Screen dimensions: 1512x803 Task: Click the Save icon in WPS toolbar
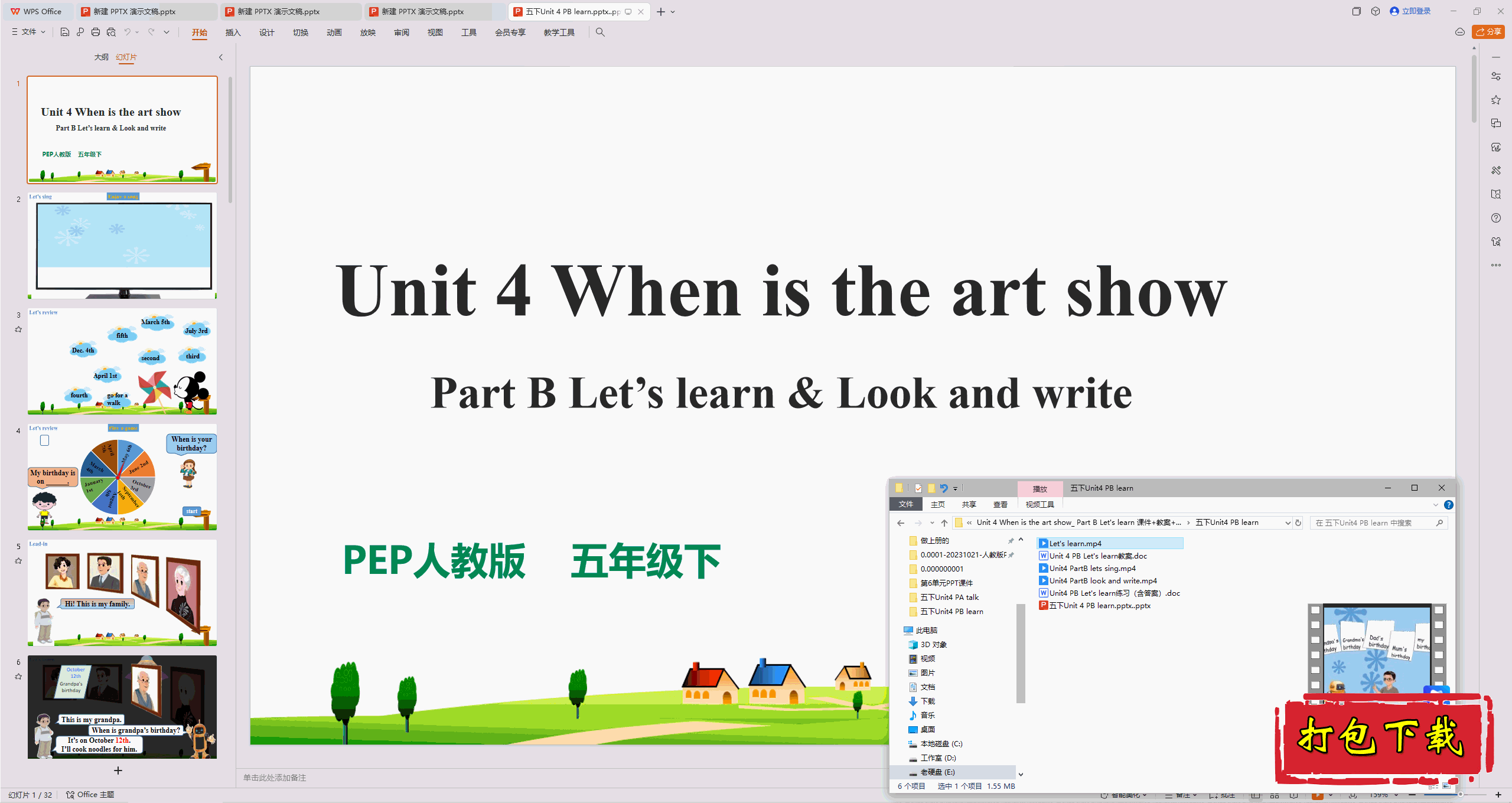click(65, 32)
